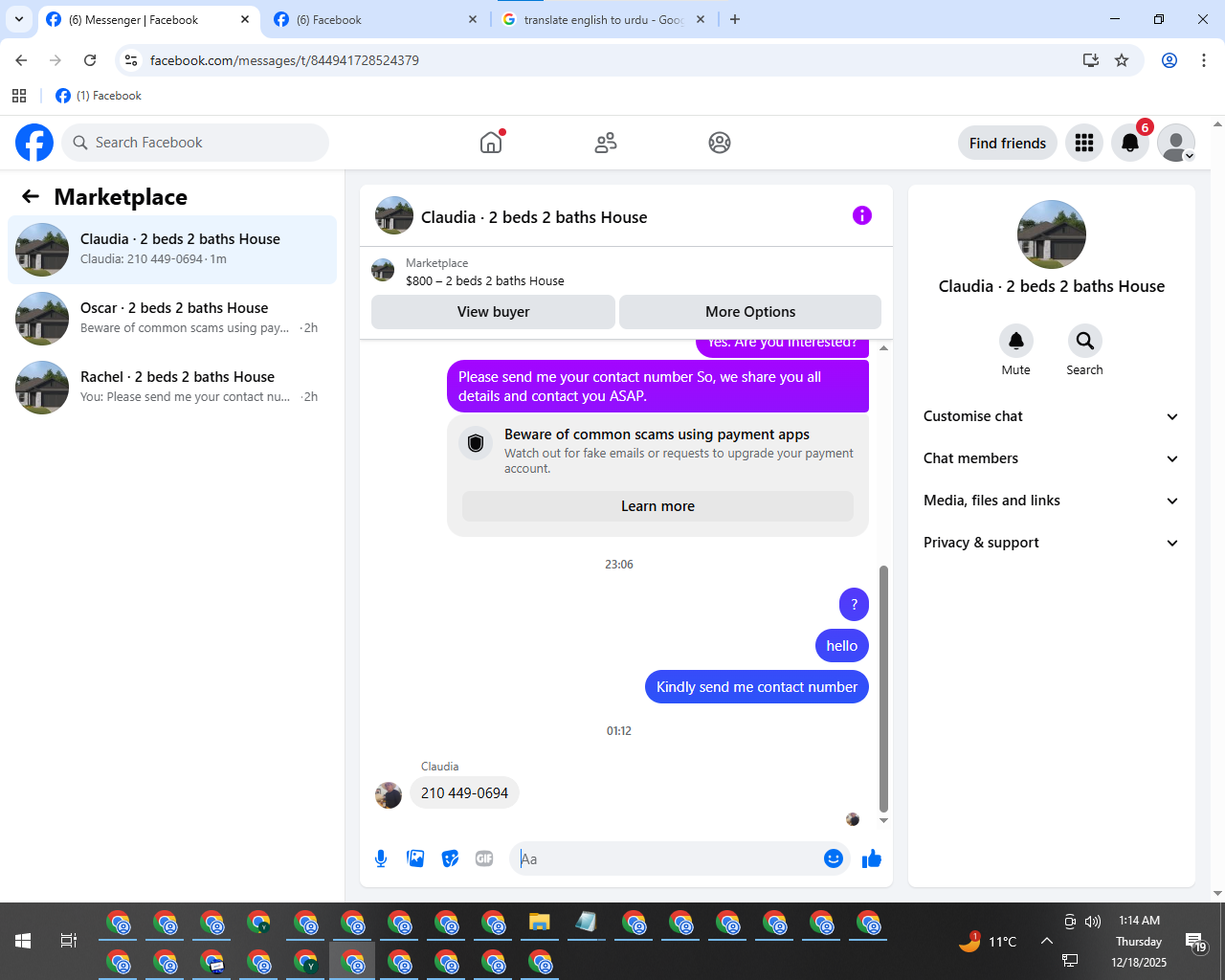
Task: Open the $800 – 2 beds listing link
Action: 485,280
